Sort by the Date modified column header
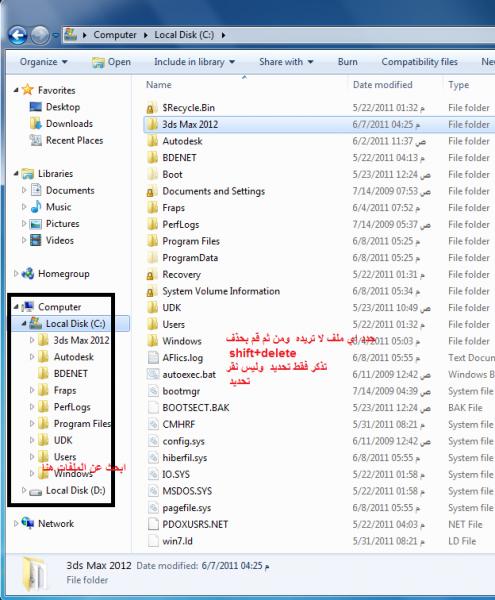The width and height of the screenshot is (495, 600). 383,85
